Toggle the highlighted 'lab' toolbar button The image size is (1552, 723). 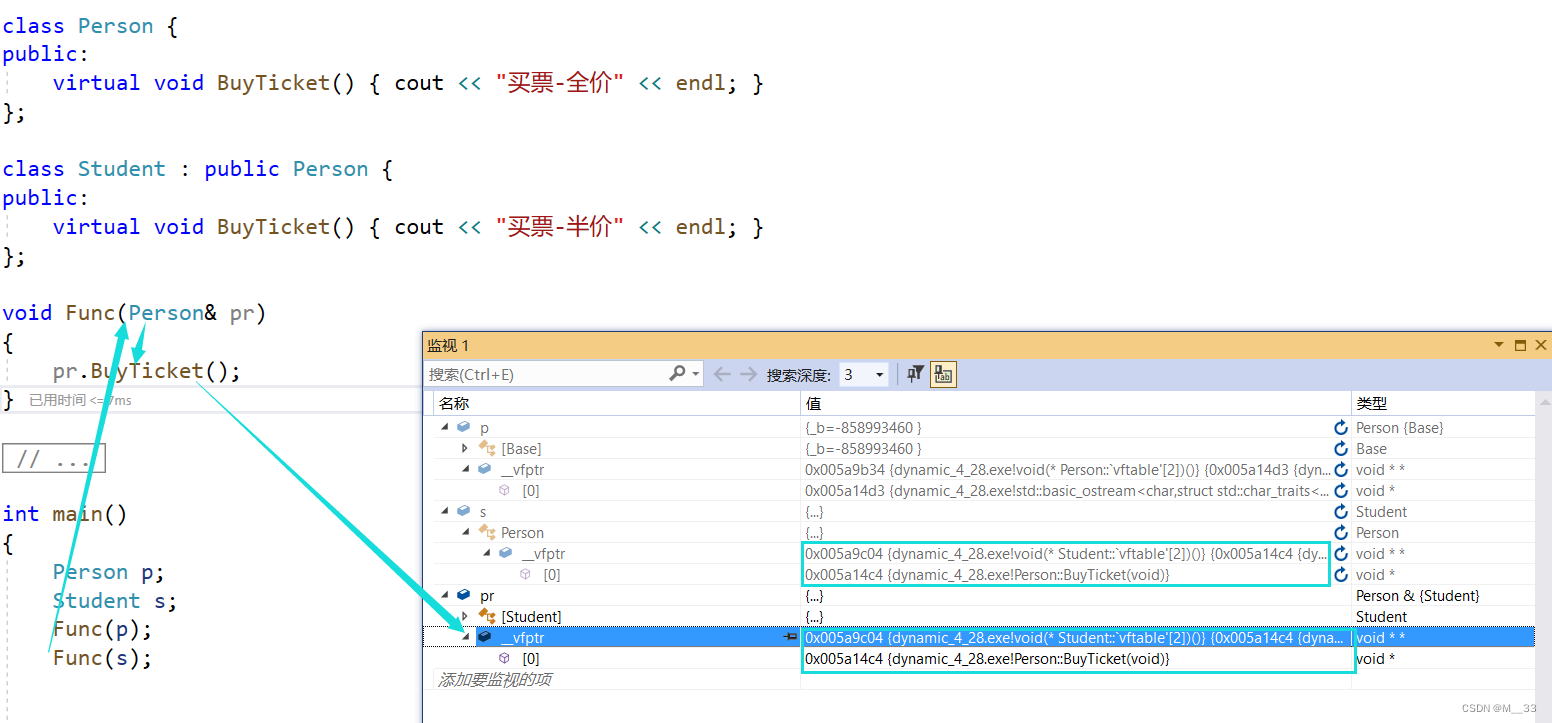(943, 374)
